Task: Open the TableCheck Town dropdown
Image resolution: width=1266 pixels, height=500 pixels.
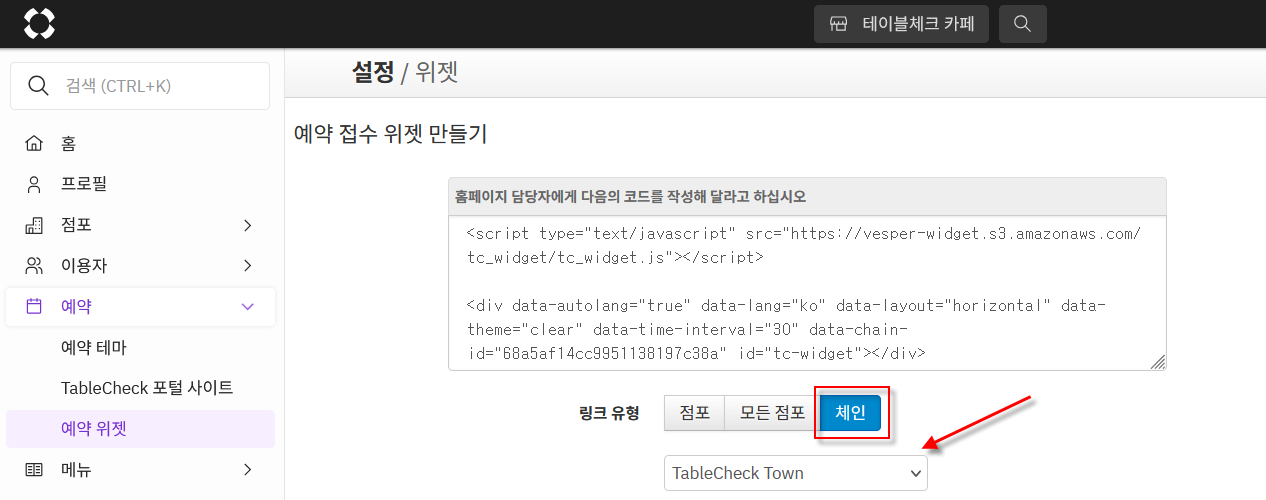Action: coord(796,473)
